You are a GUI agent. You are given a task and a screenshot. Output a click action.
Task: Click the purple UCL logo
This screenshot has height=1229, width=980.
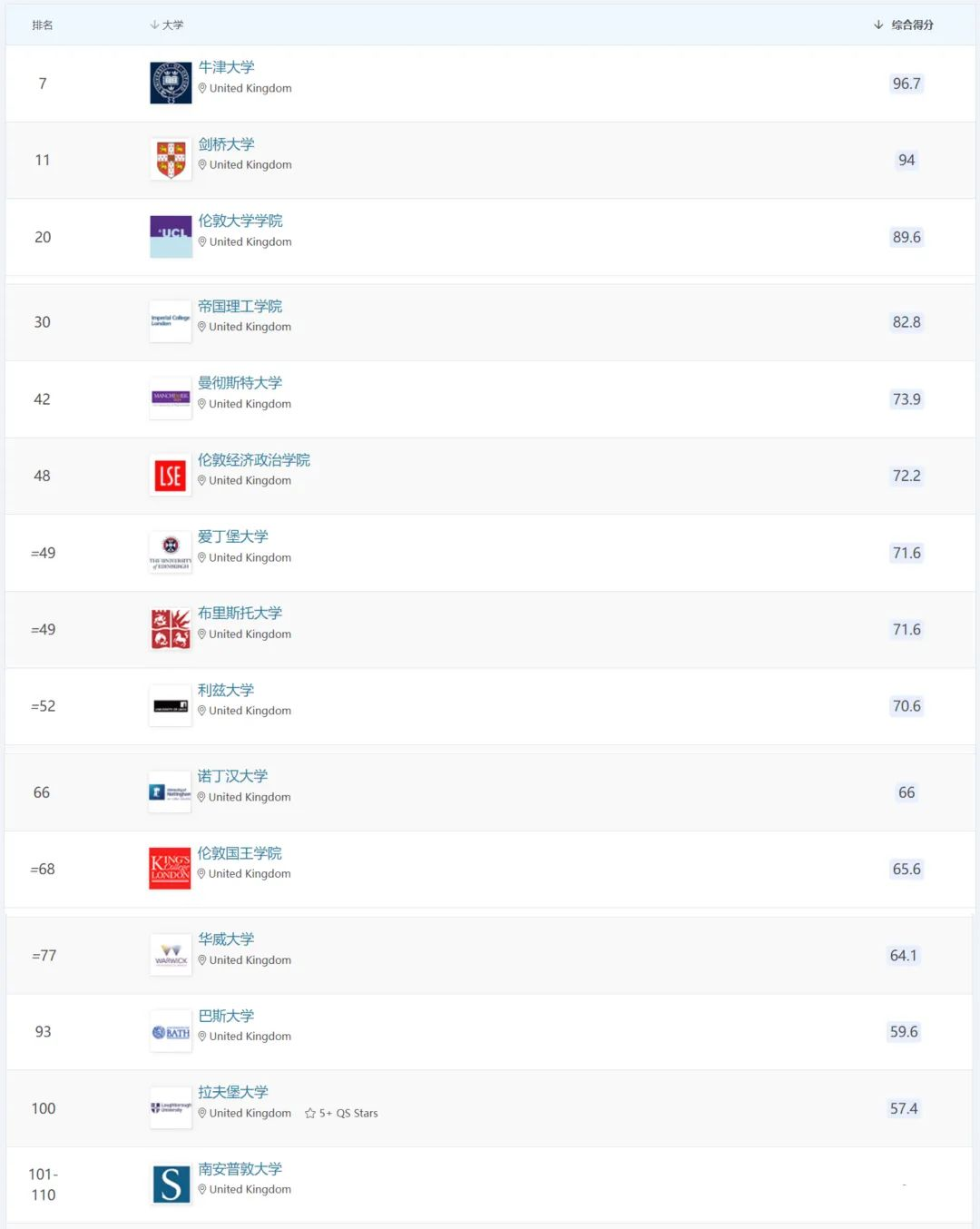pos(171,236)
